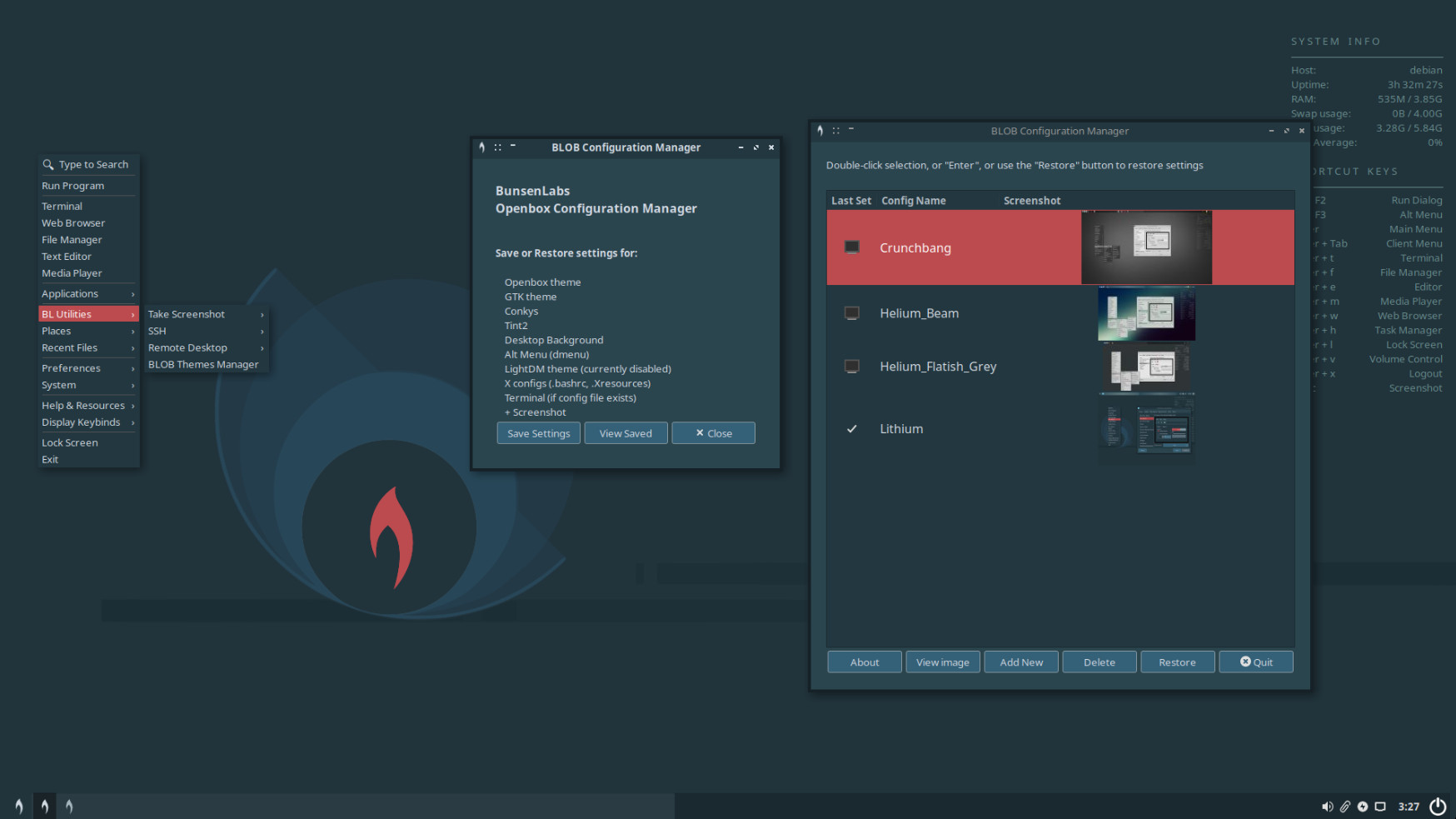The width and height of the screenshot is (1456, 819).
Task: Toggle Last Set box for Helium_Beam
Action: click(851, 313)
